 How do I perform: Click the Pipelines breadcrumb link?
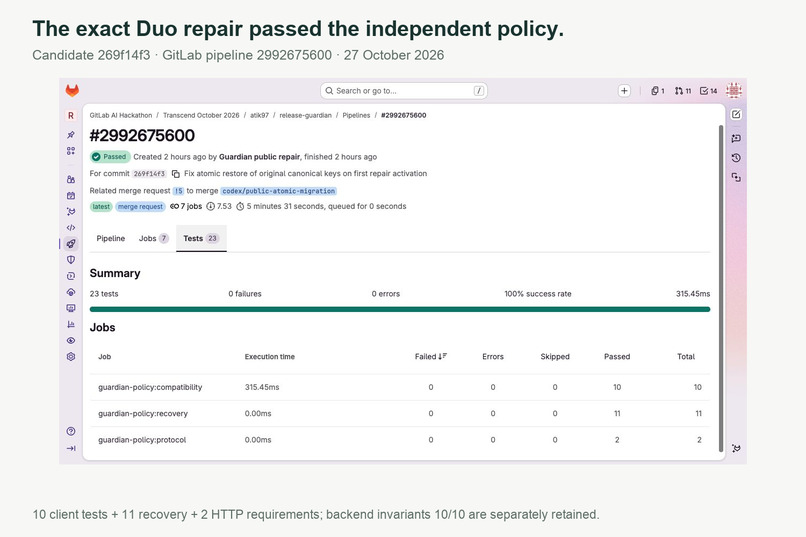click(x=356, y=115)
